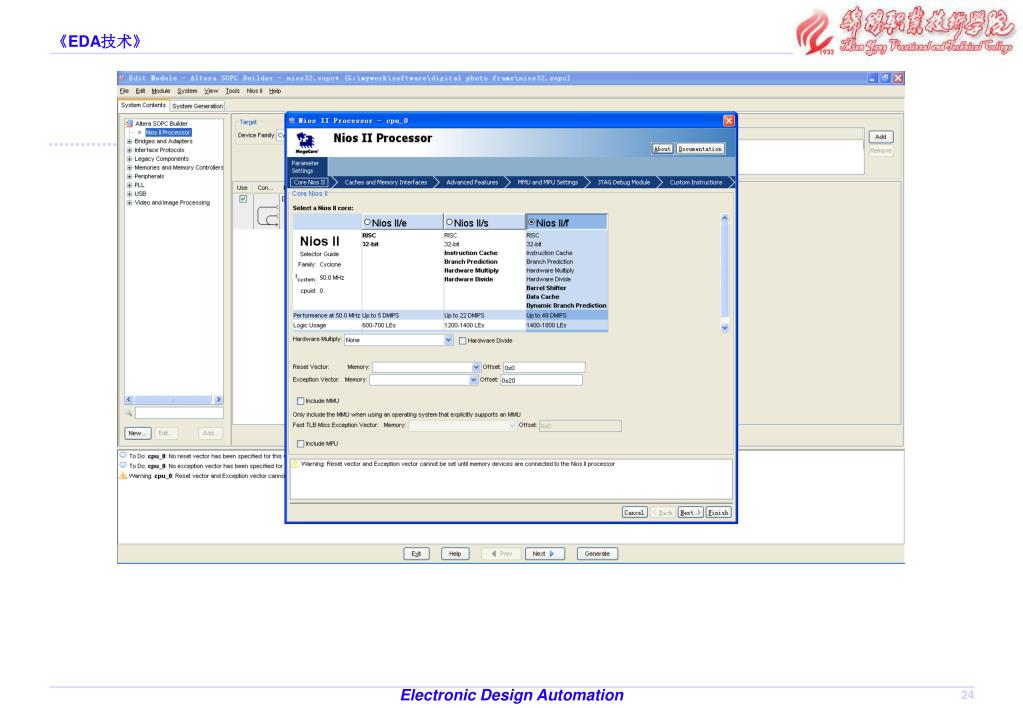Click the About button
This screenshot has width=1023, height=708.
(662, 149)
